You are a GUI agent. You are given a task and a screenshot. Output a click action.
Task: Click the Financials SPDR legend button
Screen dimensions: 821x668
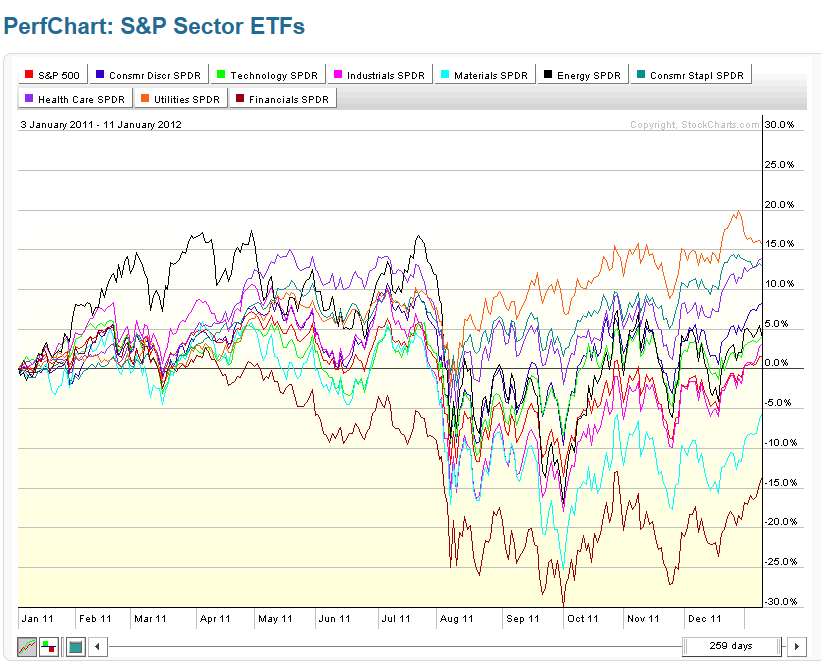coord(285,99)
